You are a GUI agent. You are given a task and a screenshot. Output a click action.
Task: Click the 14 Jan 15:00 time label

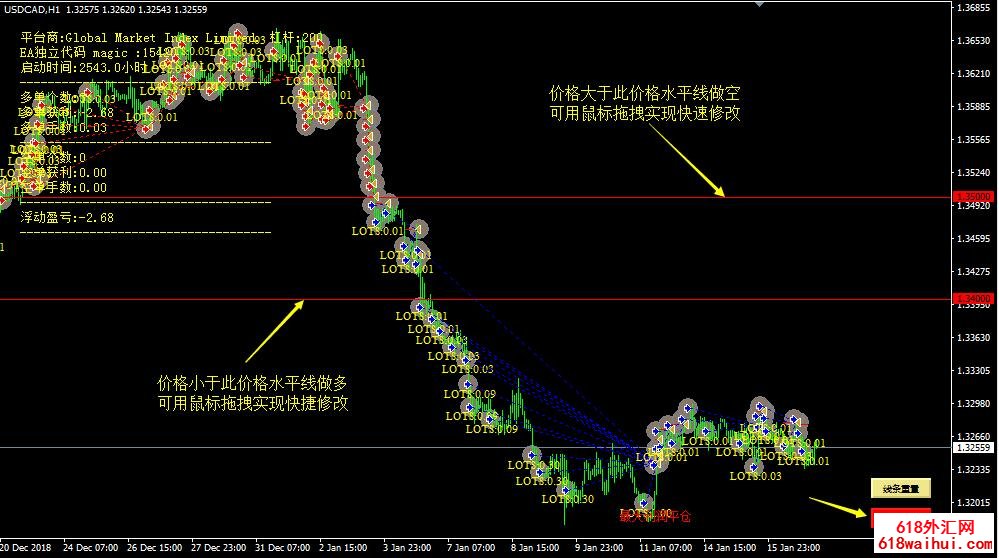(729, 547)
